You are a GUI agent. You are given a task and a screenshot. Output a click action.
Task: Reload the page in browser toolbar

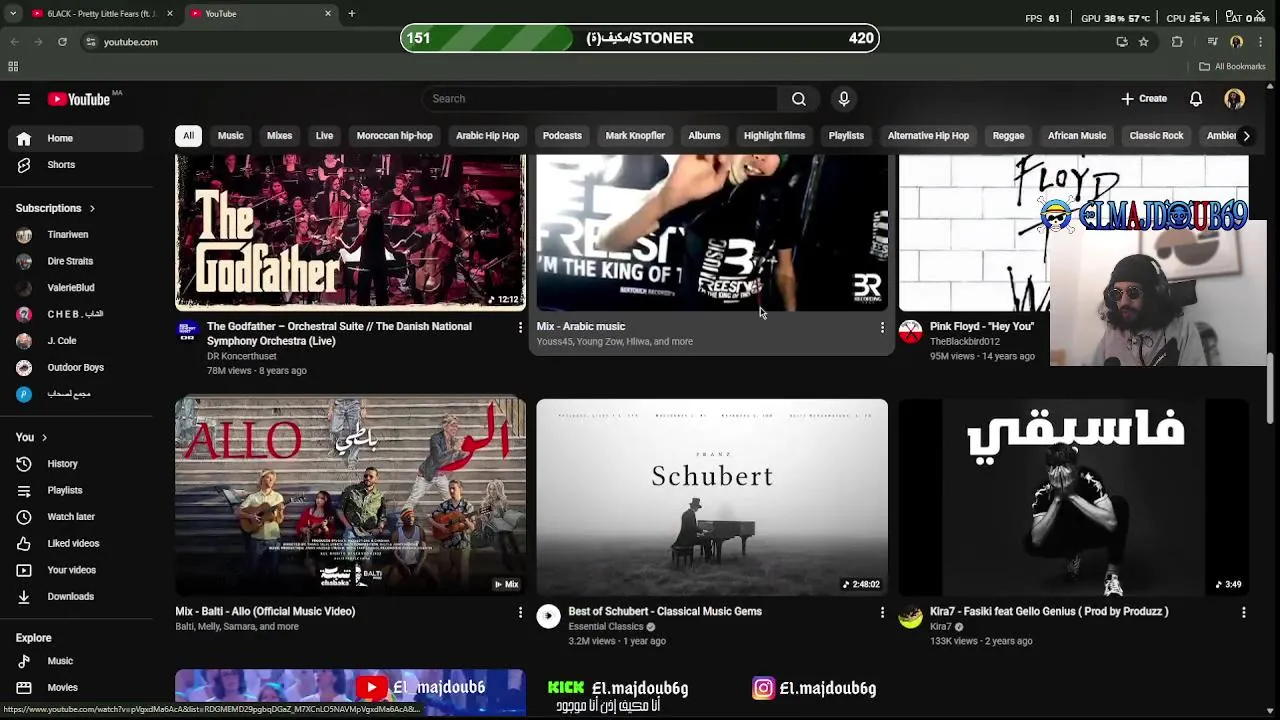coord(62,42)
